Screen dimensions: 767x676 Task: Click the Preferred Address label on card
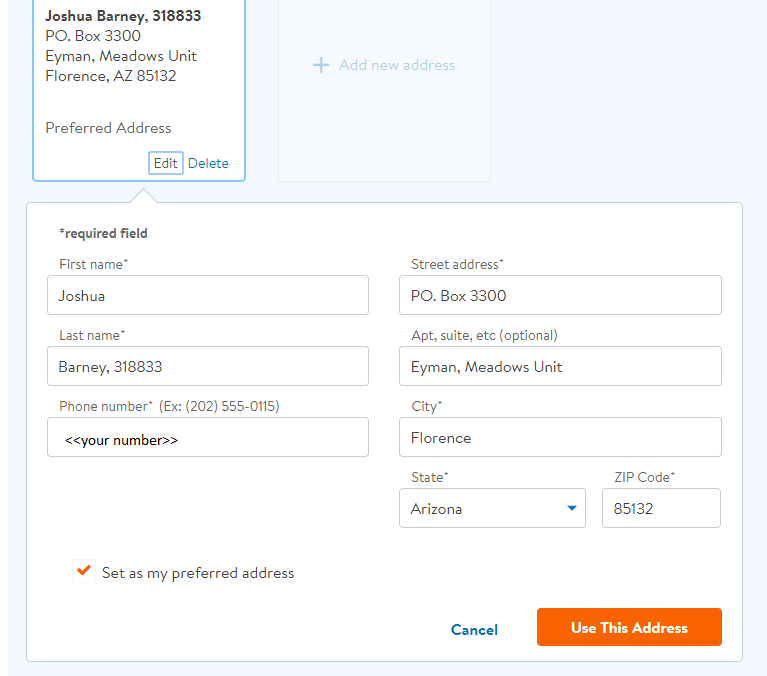click(x=108, y=128)
